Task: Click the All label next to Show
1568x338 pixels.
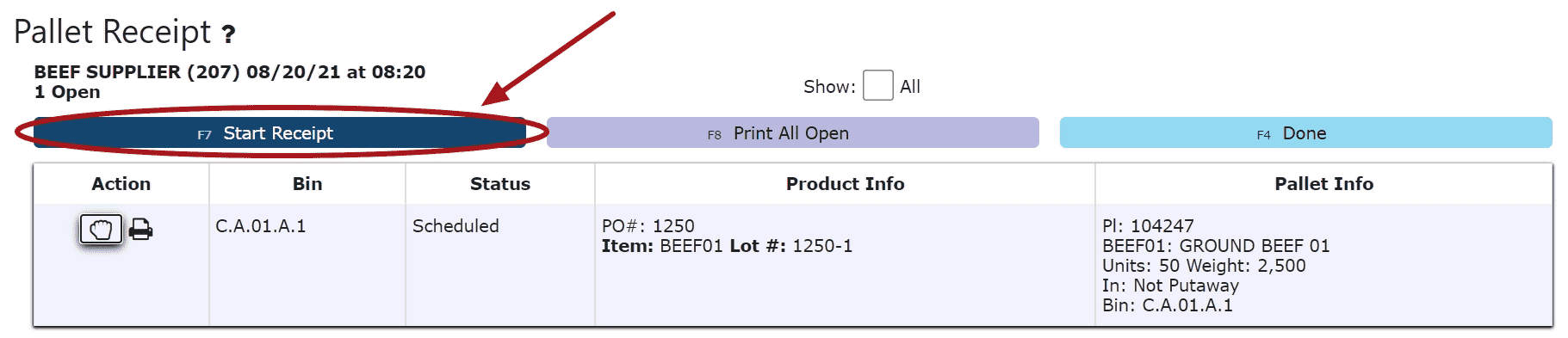Action: coord(910,87)
